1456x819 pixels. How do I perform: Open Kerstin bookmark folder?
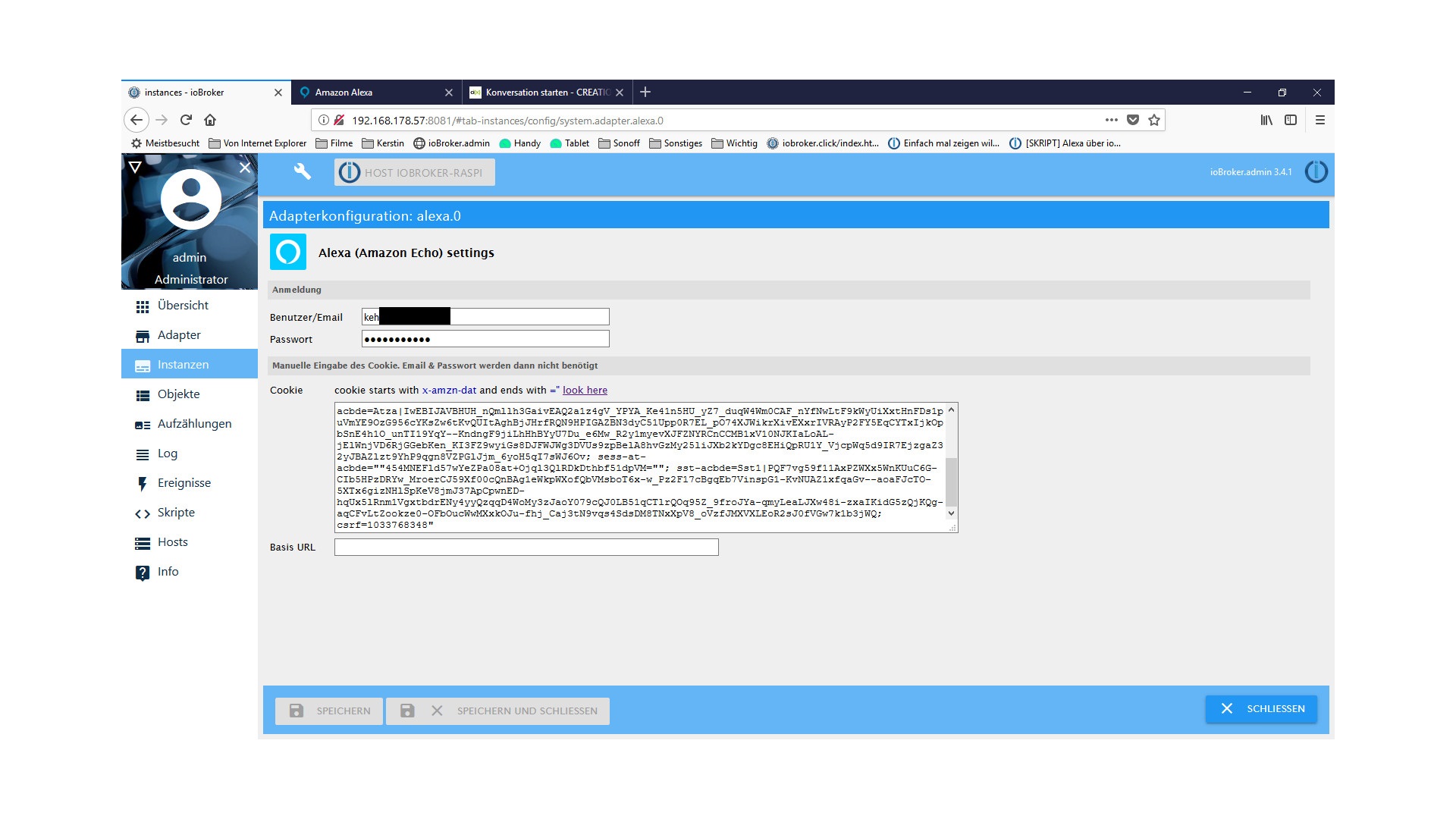click(383, 143)
